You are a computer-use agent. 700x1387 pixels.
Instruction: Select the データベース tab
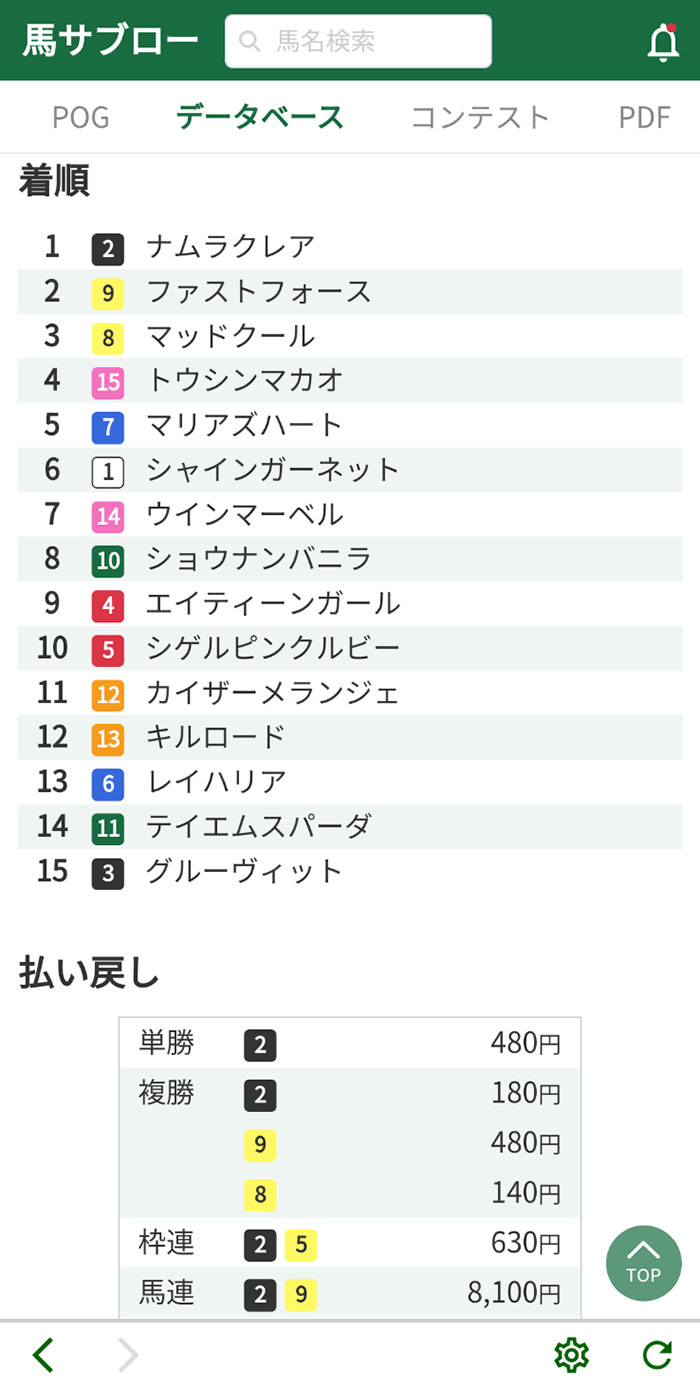point(260,117)
